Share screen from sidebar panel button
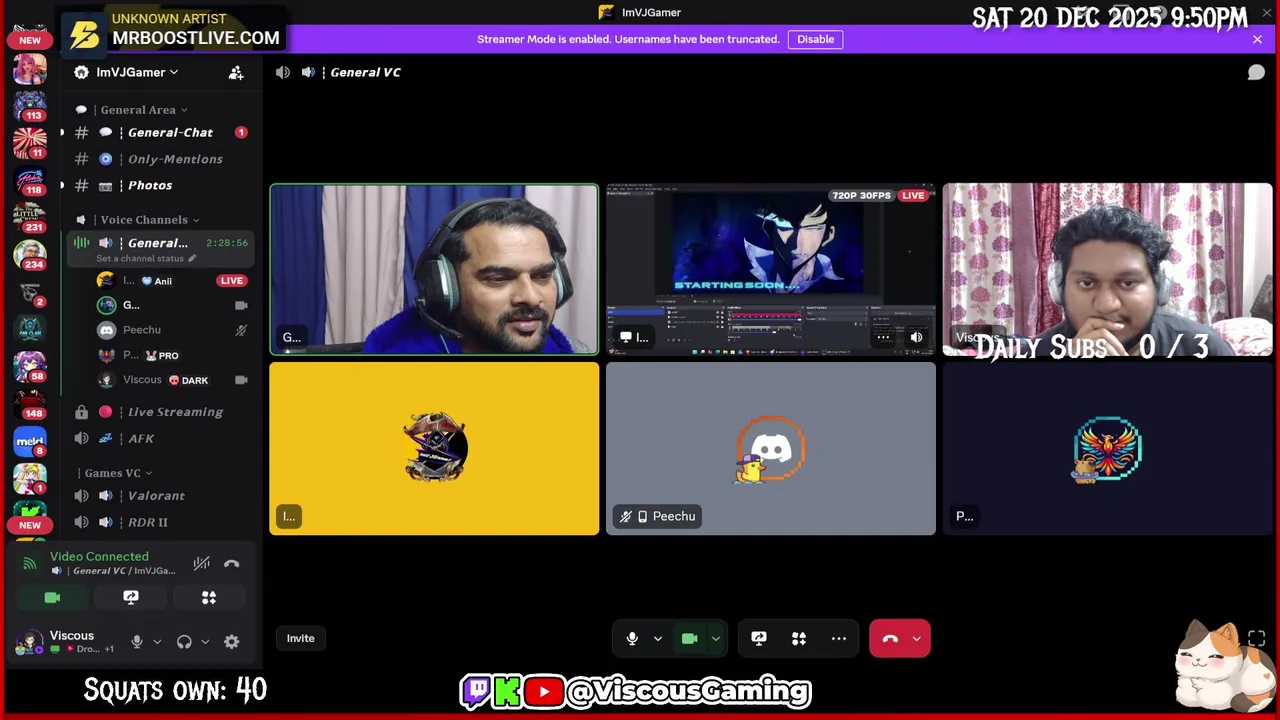The height and width of the screenshot is (720, 1280). pos(131,598)
